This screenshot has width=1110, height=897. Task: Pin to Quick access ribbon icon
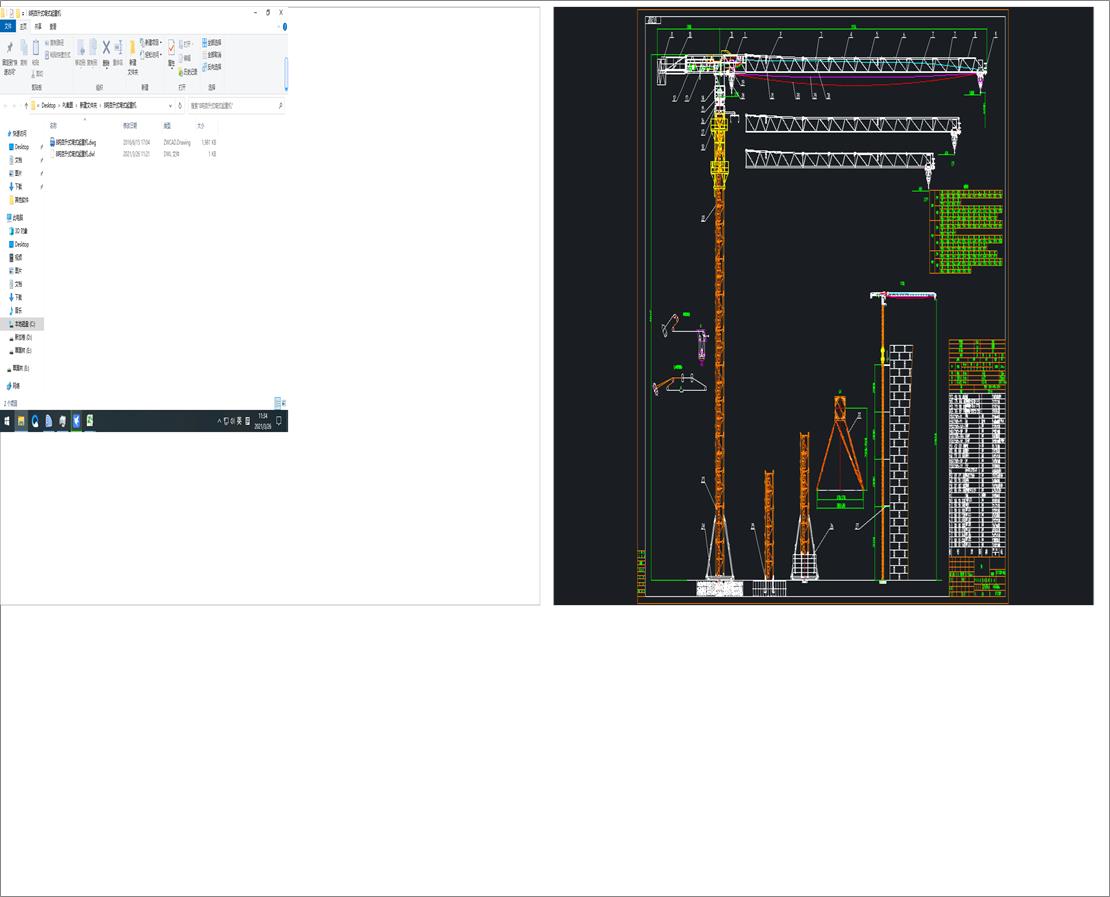[9, 48]
